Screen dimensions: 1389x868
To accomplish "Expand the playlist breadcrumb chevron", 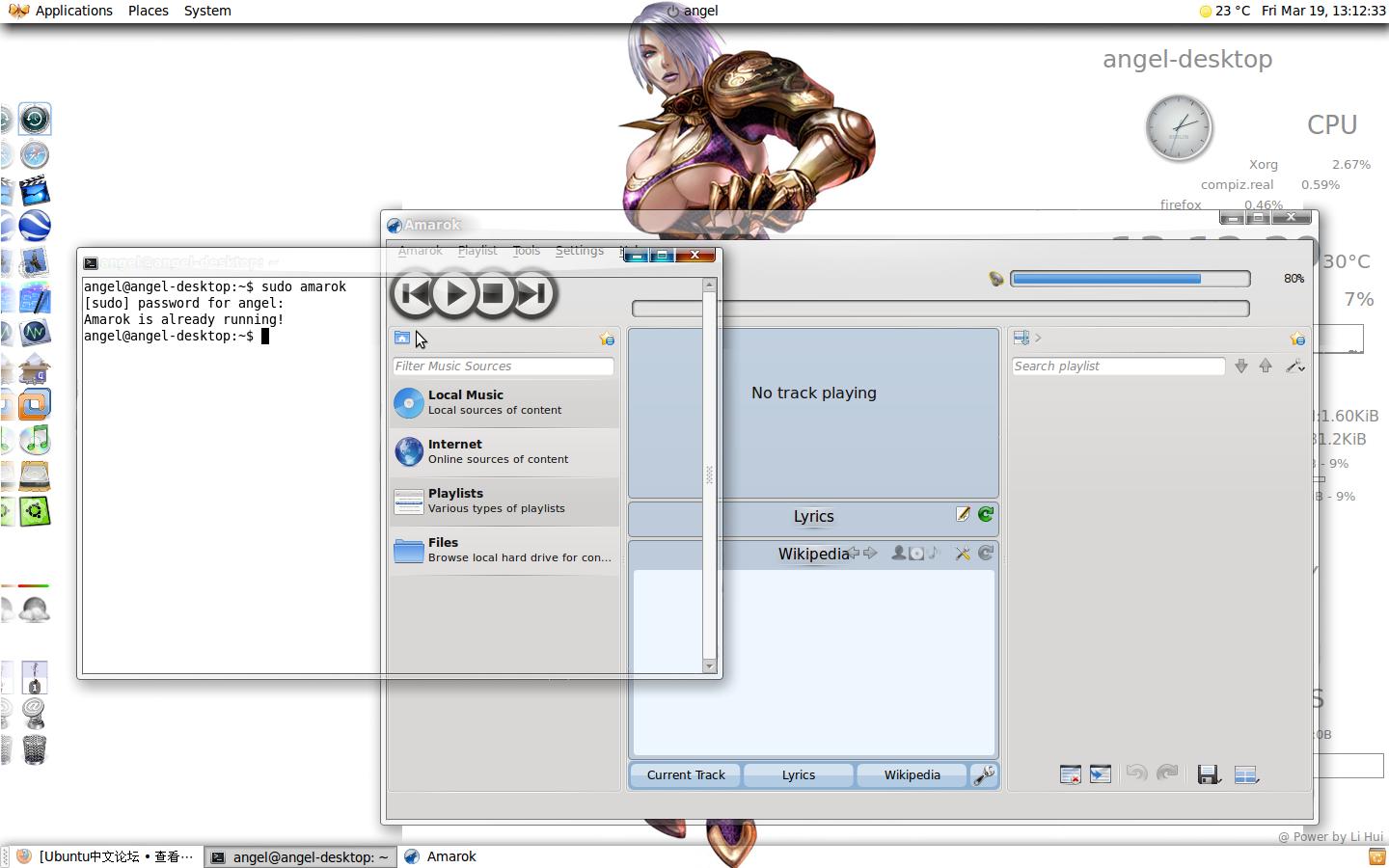I will pos(1038,338).
